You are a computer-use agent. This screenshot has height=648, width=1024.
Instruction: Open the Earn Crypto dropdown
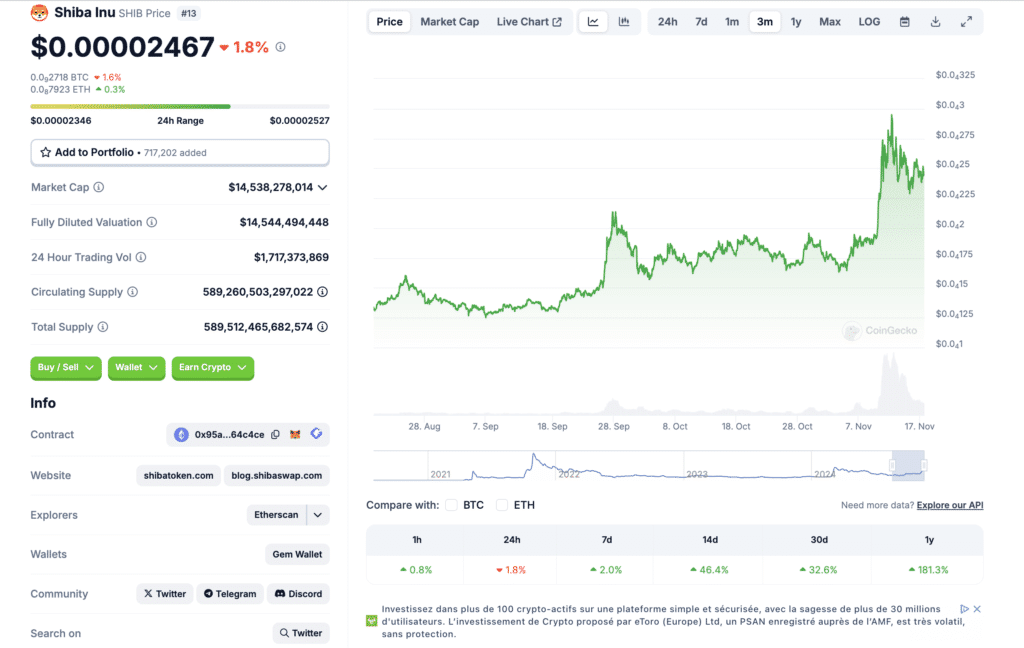click(x=213, y=368)
